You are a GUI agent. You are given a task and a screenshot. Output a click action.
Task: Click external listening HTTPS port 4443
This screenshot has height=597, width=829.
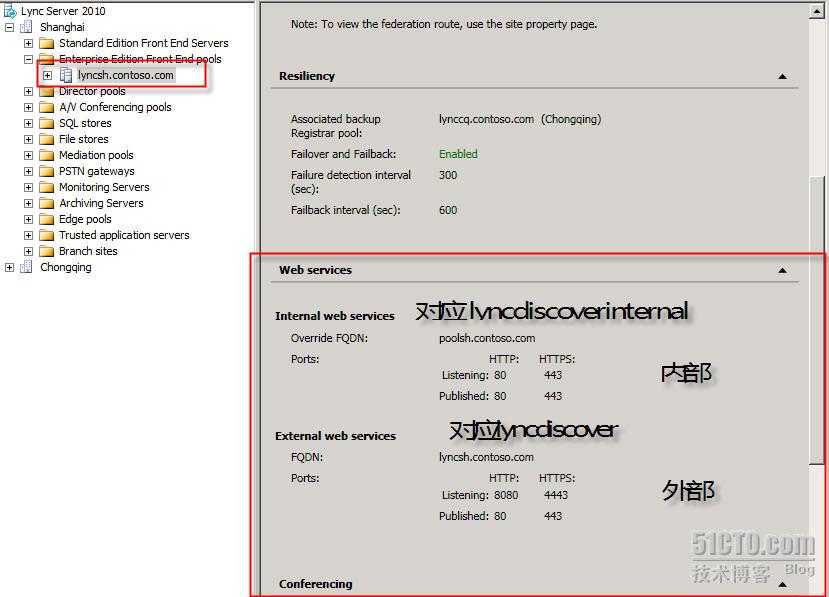(x=556, y=495)
